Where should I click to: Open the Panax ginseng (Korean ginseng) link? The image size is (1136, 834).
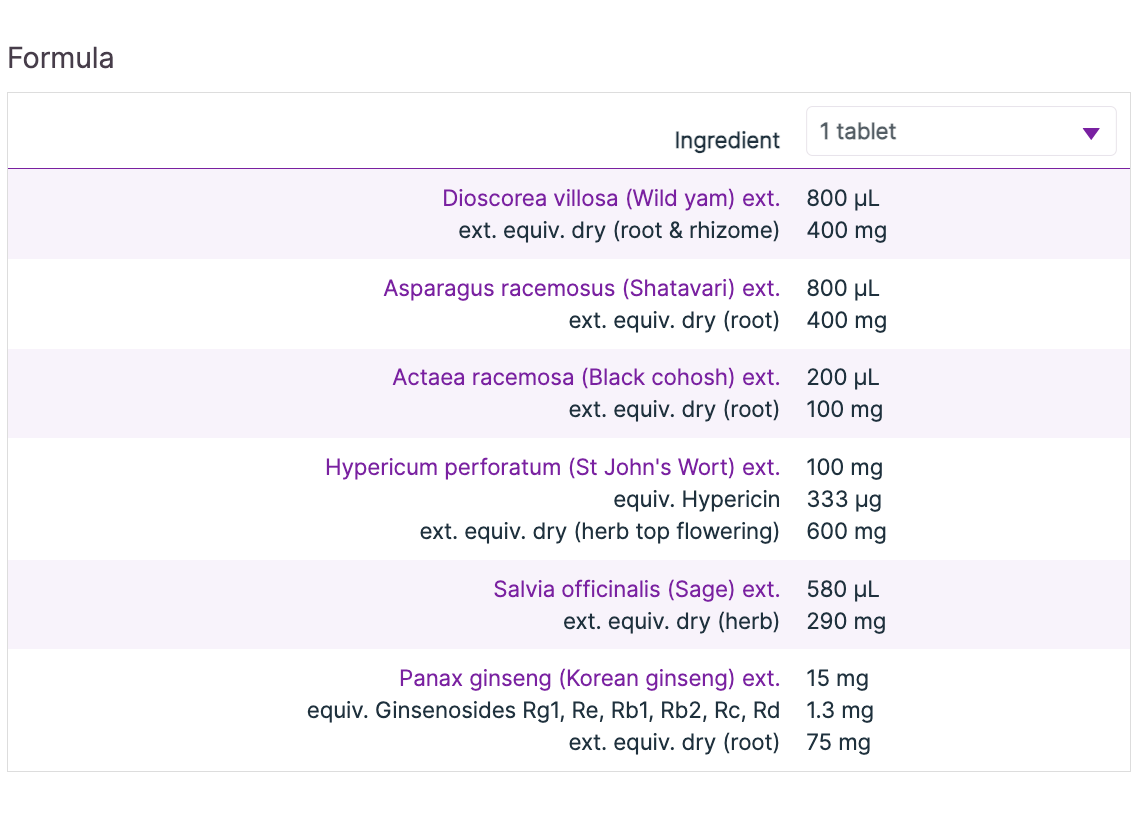point(589,678)
